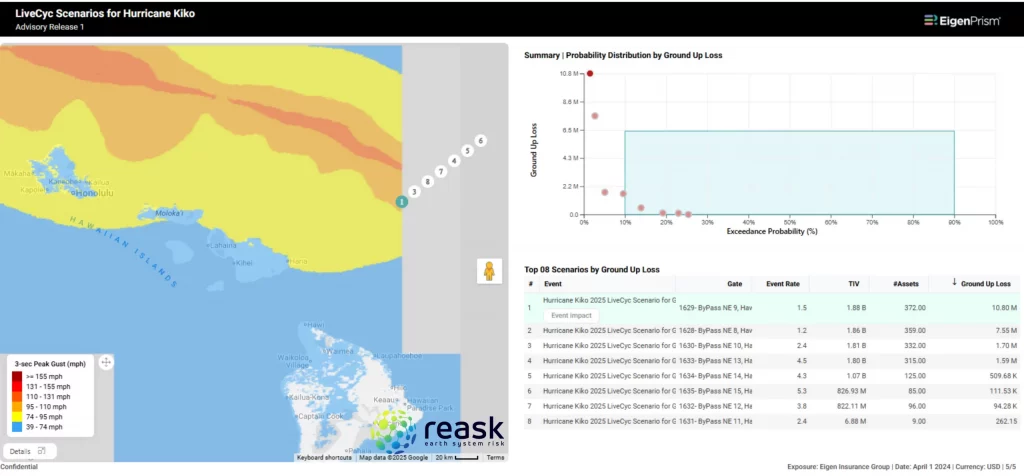Click the 131 - 155 mph legend swatch
This screenshot has height=476, width=1024.
pyautogui.click(x=17, y=387)
